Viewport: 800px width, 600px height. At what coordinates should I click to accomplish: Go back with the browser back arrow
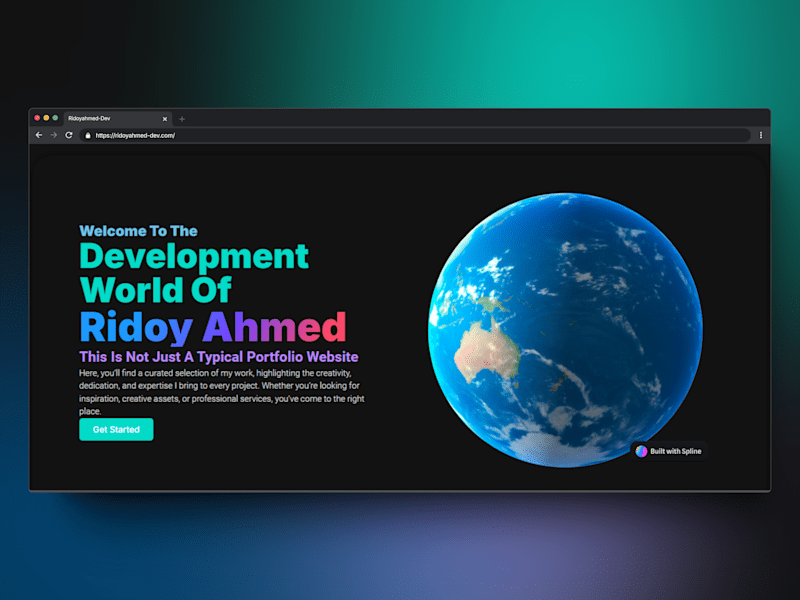click(39, 135)
